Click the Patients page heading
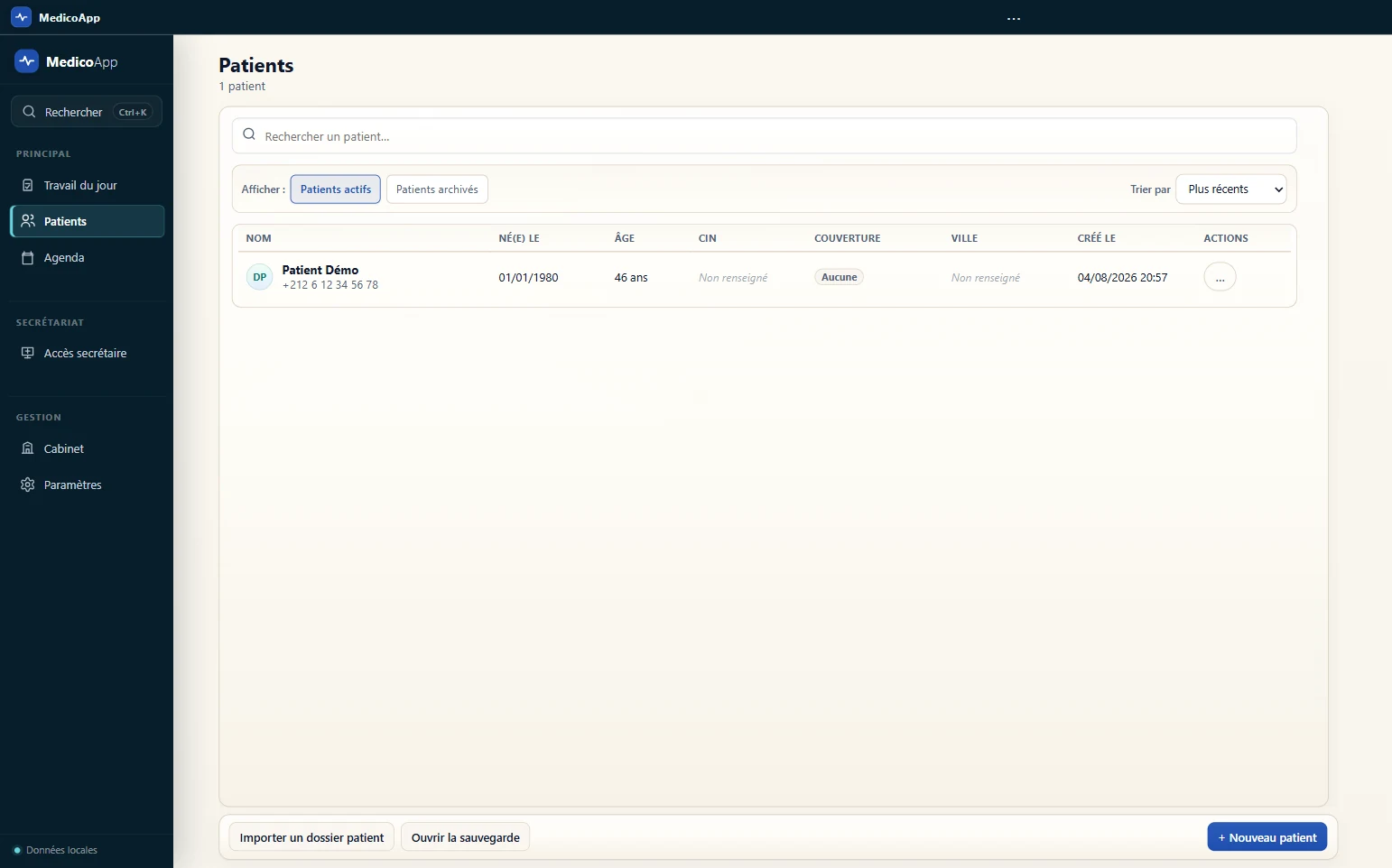1392x868 pixels. (x=256, y=65)
